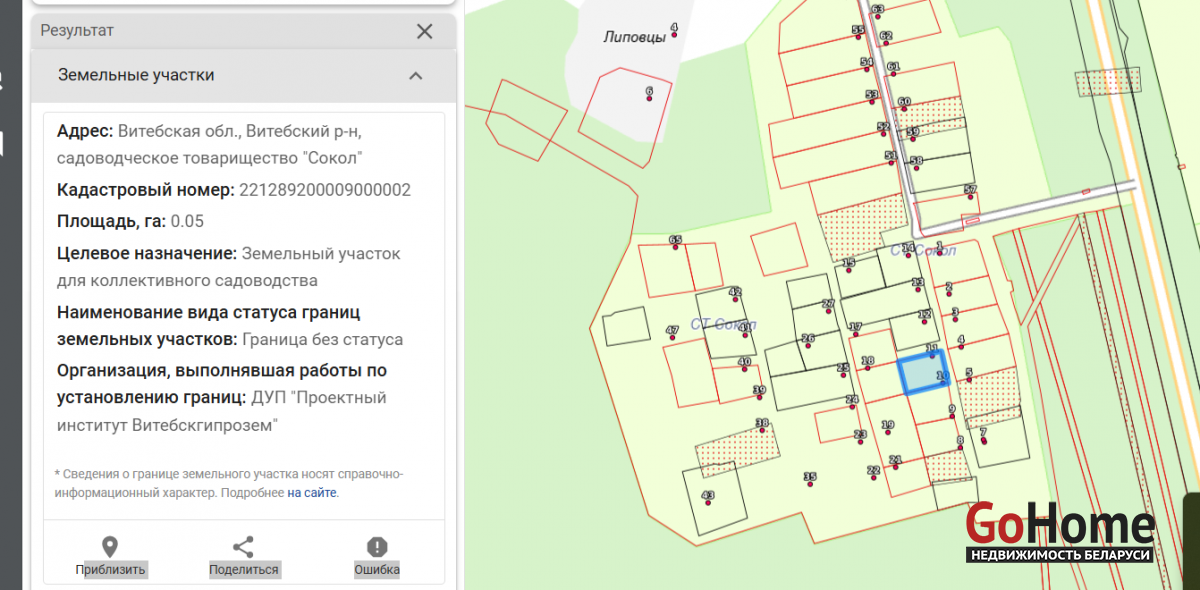Collapse the Земельные участки section
Image resolution: width=1200 pixels, height=590 pixels.
pos(416,76)
